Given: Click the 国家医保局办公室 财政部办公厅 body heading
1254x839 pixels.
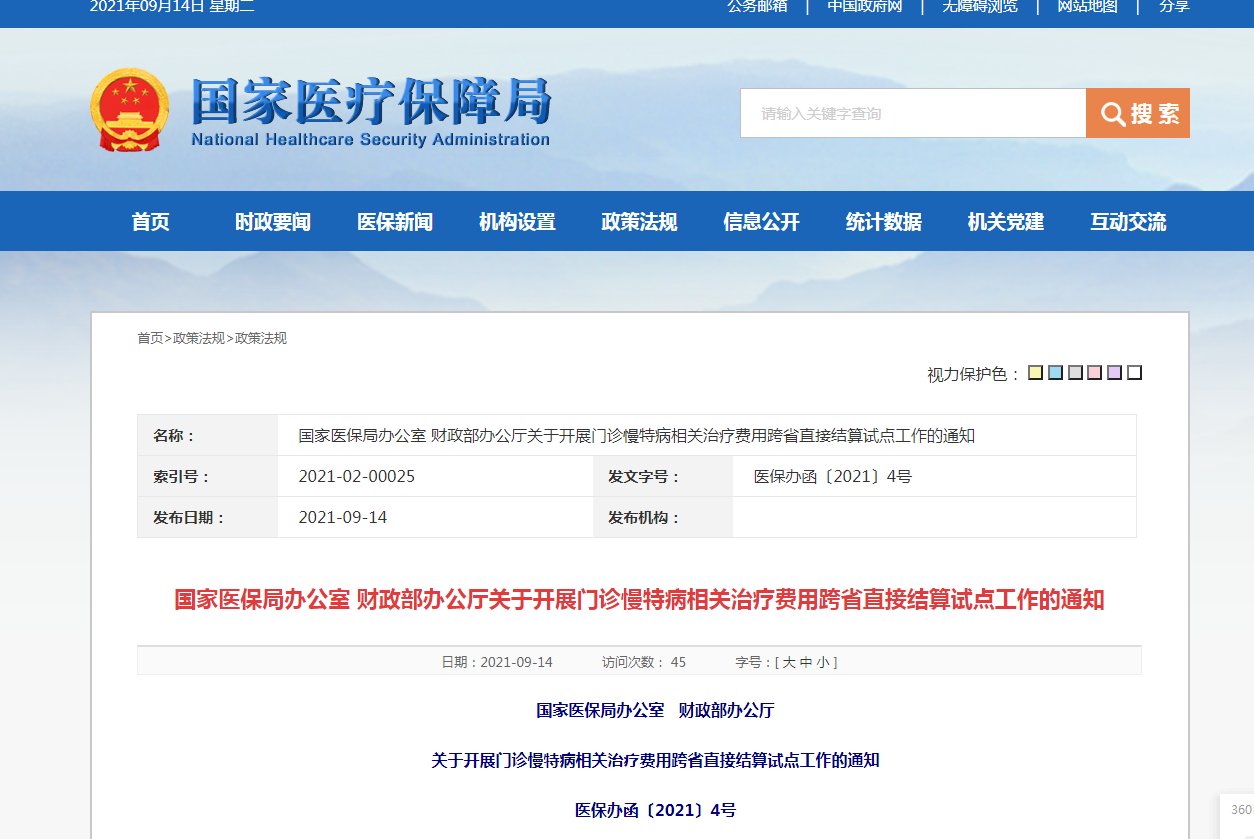Looking at the screenshot, I should click(655, 710).
